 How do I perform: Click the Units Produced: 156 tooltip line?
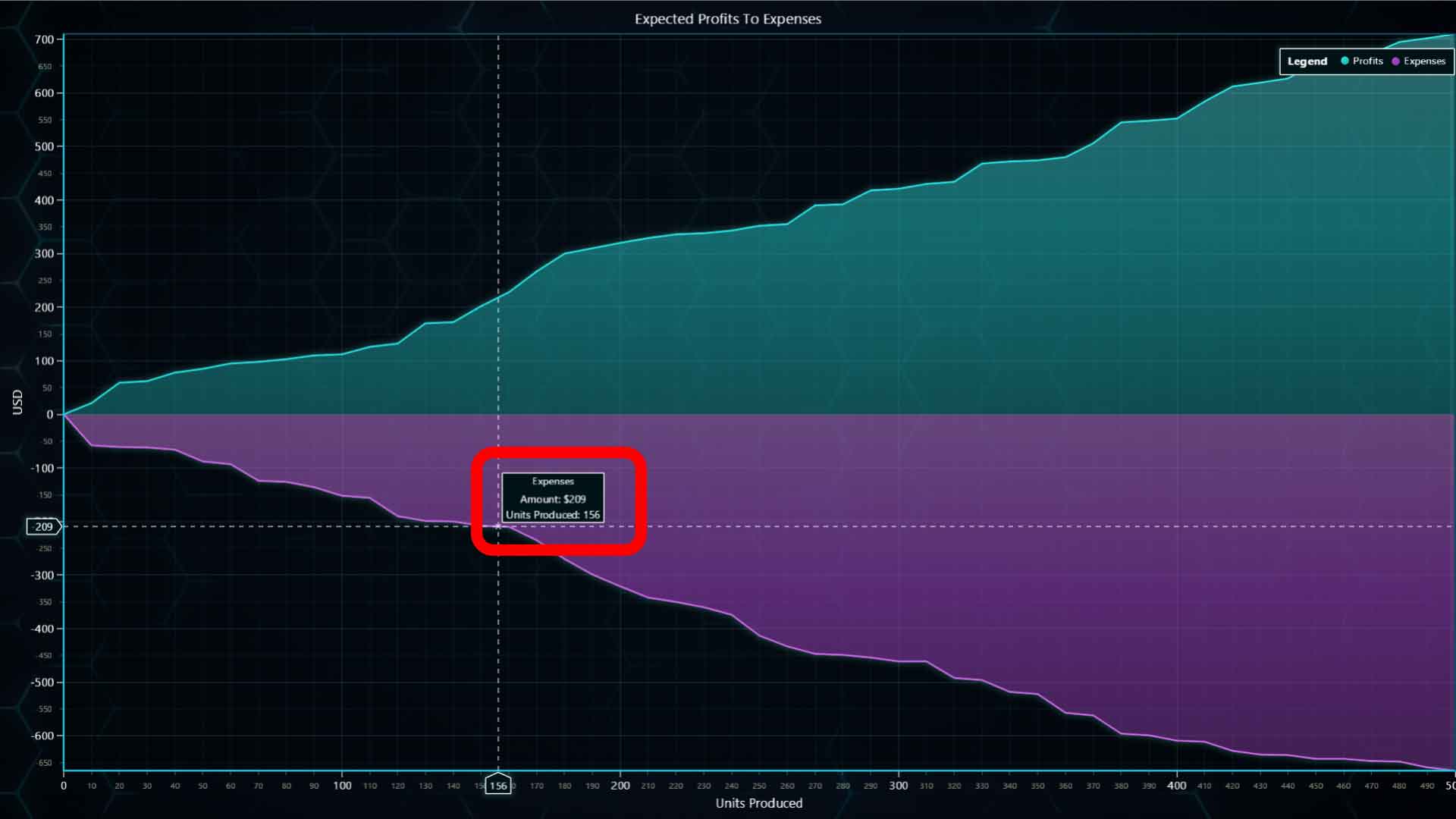553,515
